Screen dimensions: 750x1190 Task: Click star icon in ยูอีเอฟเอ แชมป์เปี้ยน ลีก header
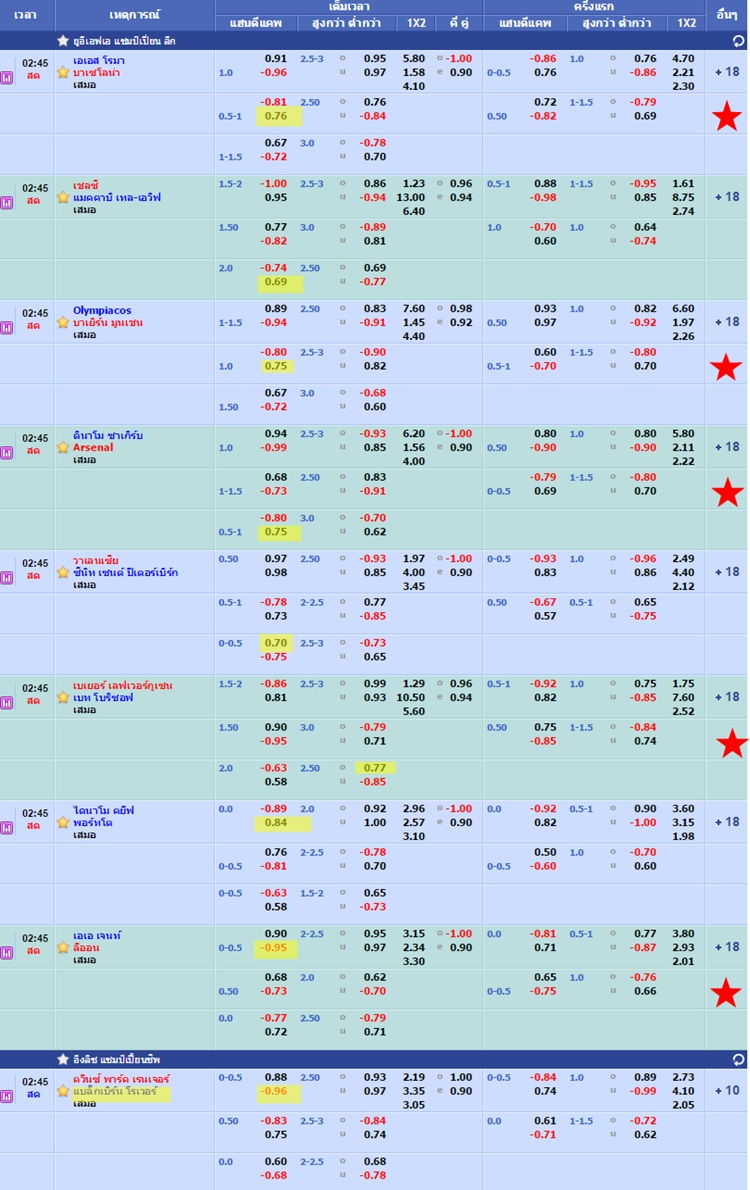(63, 41)
